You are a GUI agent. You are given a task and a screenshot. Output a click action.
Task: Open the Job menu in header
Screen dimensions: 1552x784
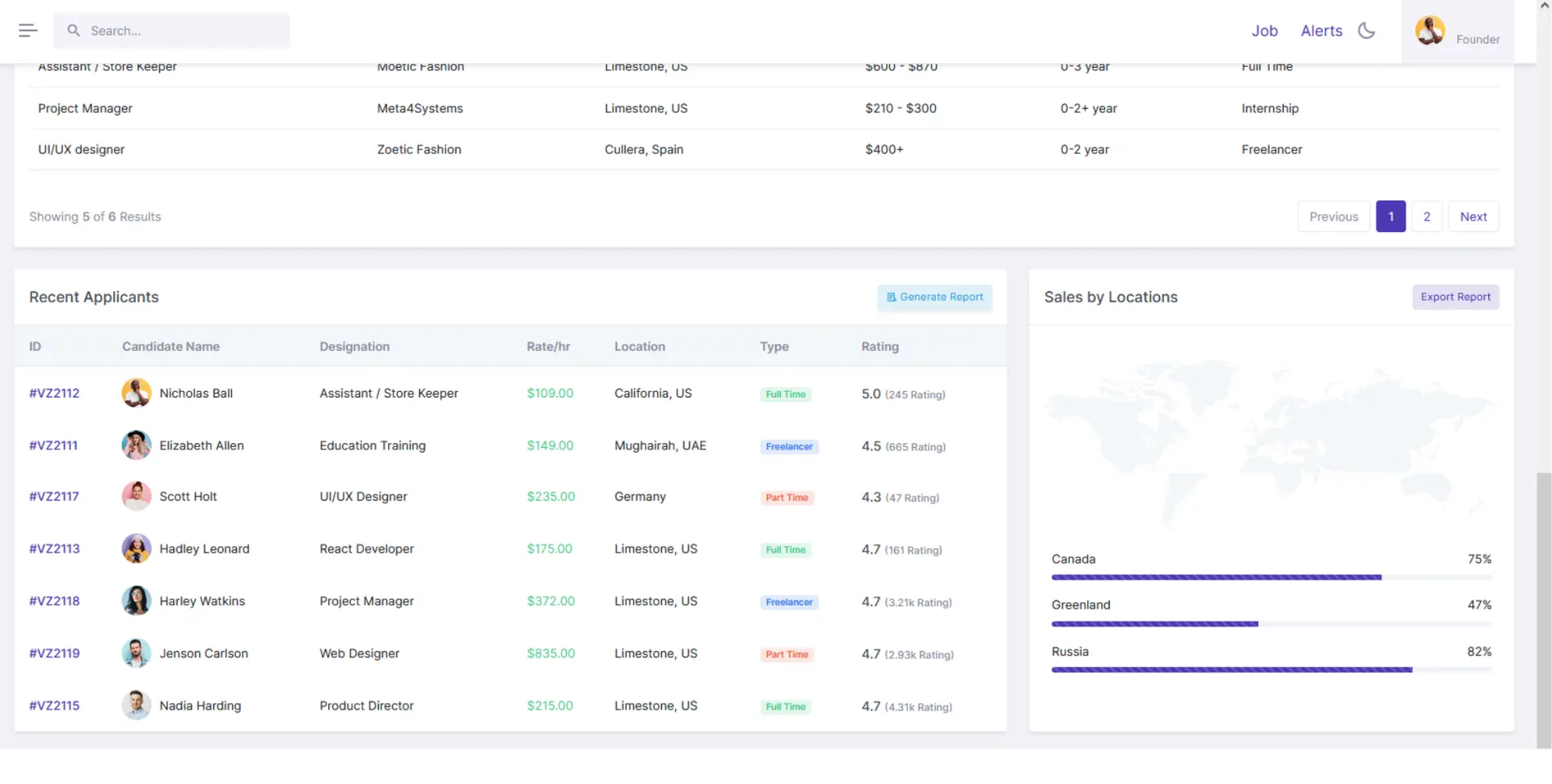click(x=1264, y=31)
